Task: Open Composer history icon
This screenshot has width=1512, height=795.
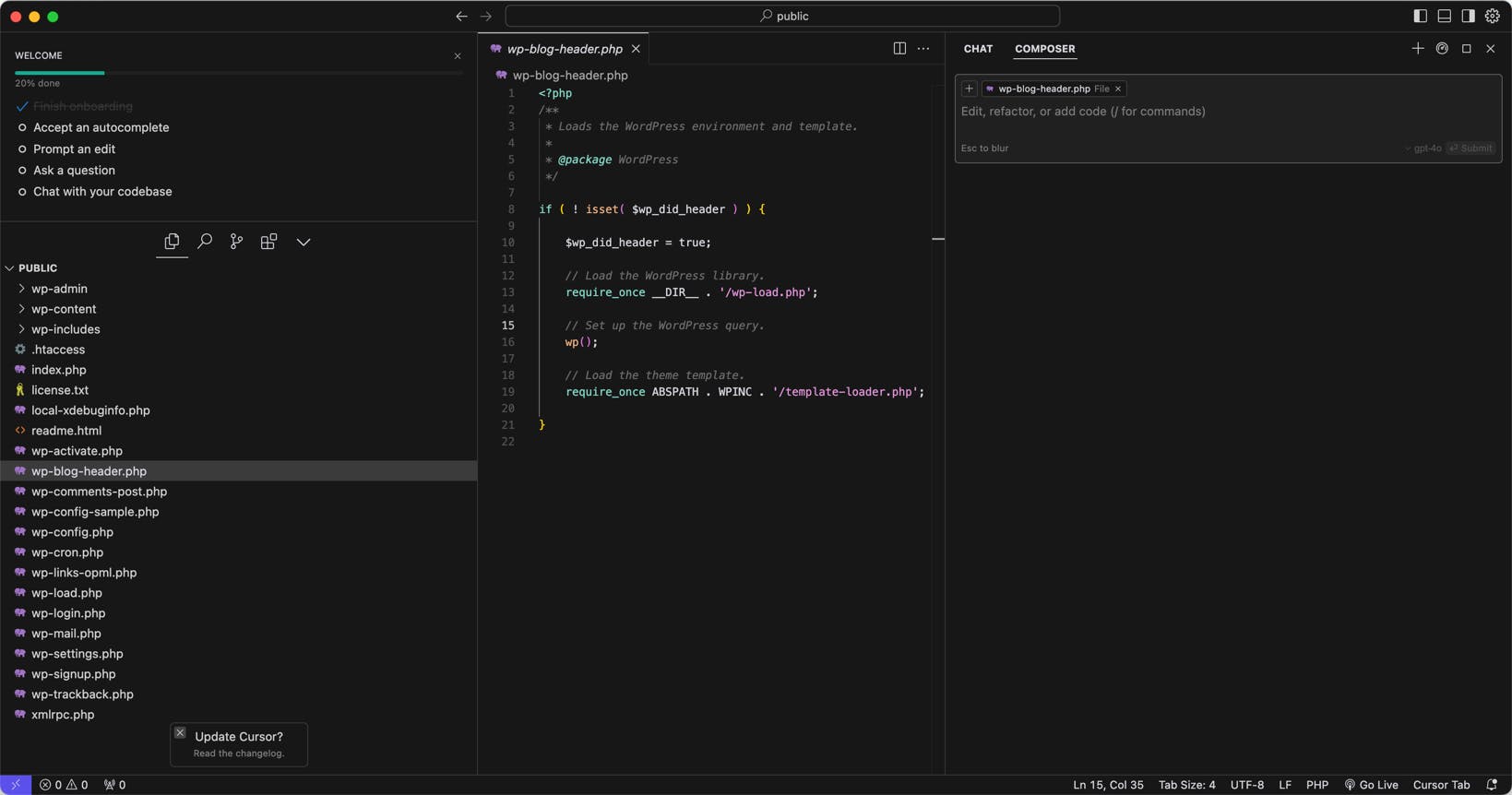Action: 1442,49
